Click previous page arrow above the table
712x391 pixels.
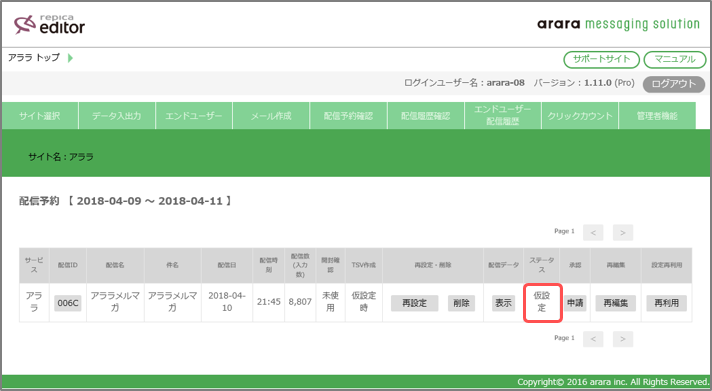[593, 233]
